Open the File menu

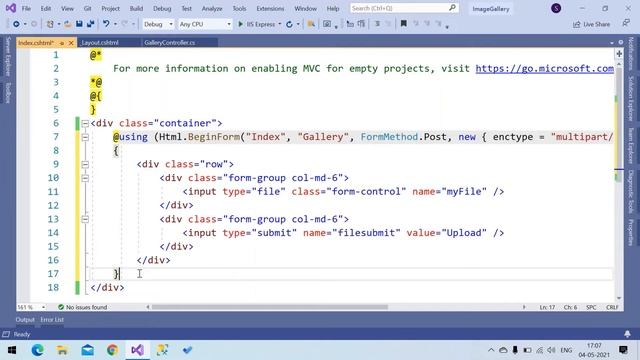click(x=26, y=8)
